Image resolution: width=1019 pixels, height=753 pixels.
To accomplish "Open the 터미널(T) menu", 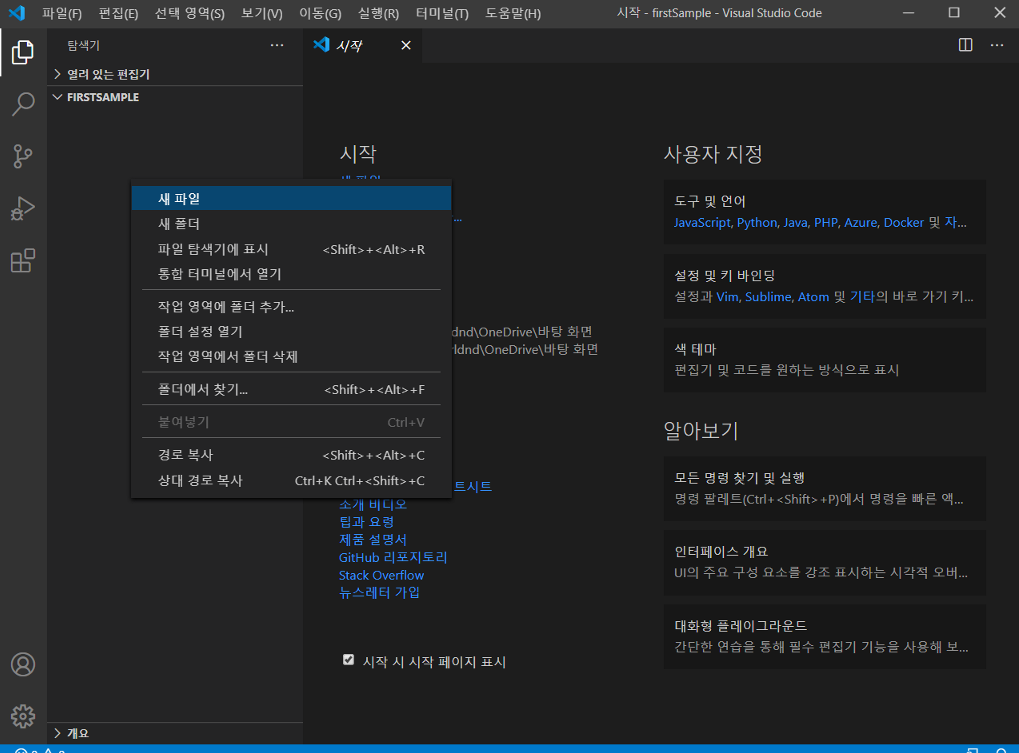I will pos(442,13).
